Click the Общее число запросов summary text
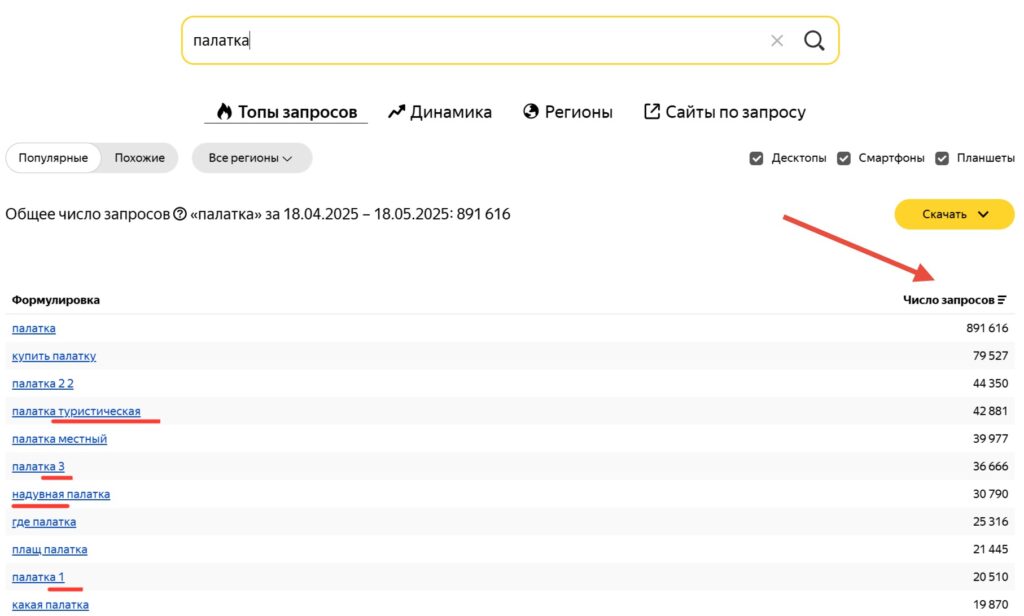1024x616 pixels. [257, 214]
